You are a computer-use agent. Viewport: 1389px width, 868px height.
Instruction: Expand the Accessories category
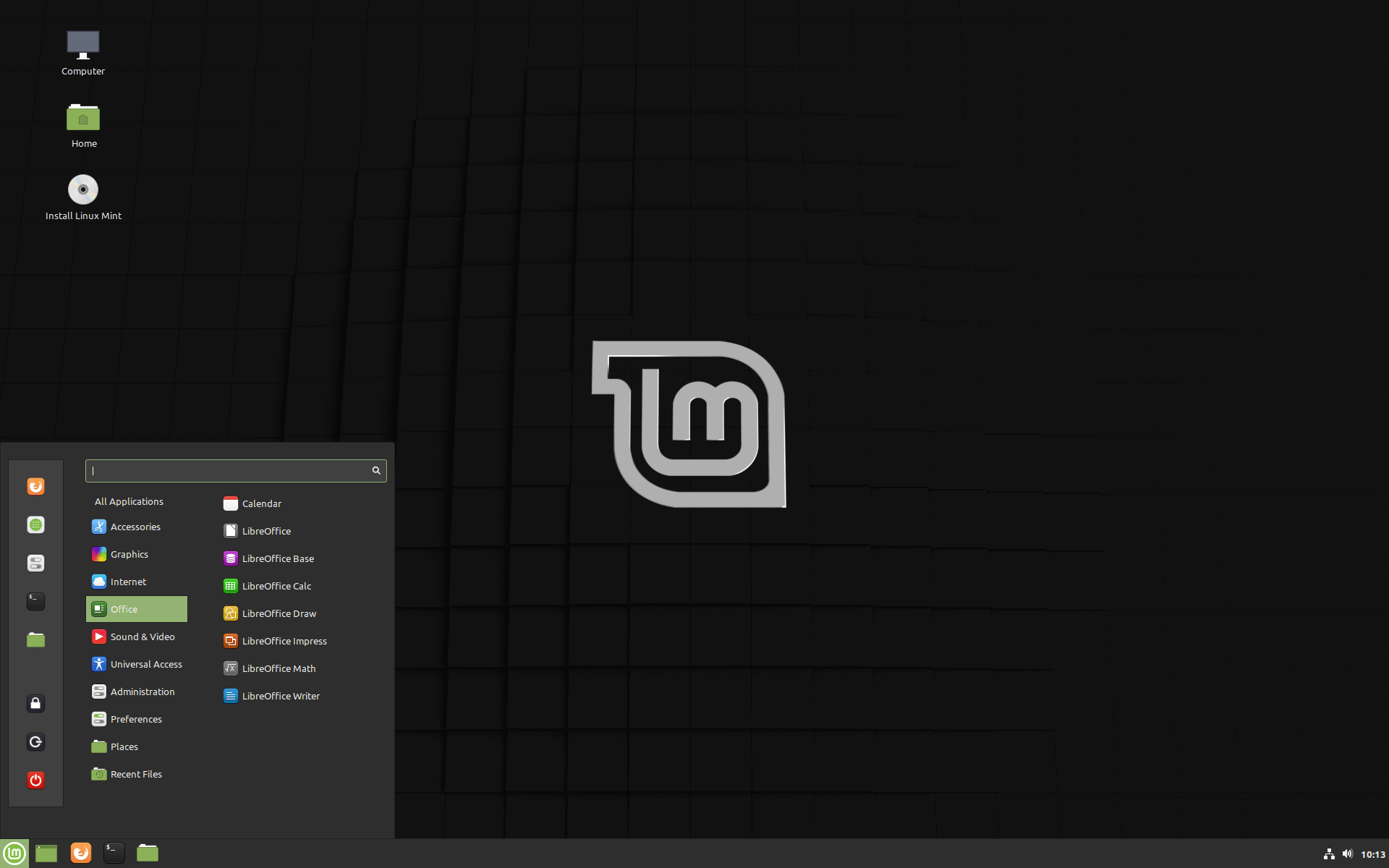134,525
